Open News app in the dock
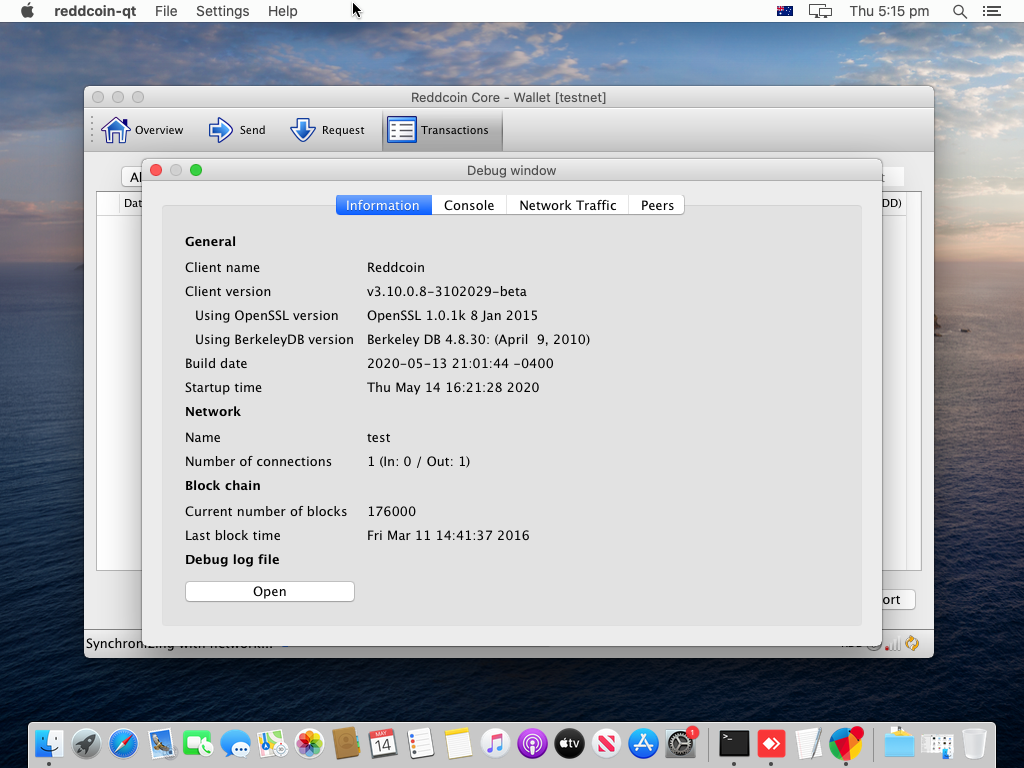The width and height of the screenshot is (1024, 768). point(607,744)
